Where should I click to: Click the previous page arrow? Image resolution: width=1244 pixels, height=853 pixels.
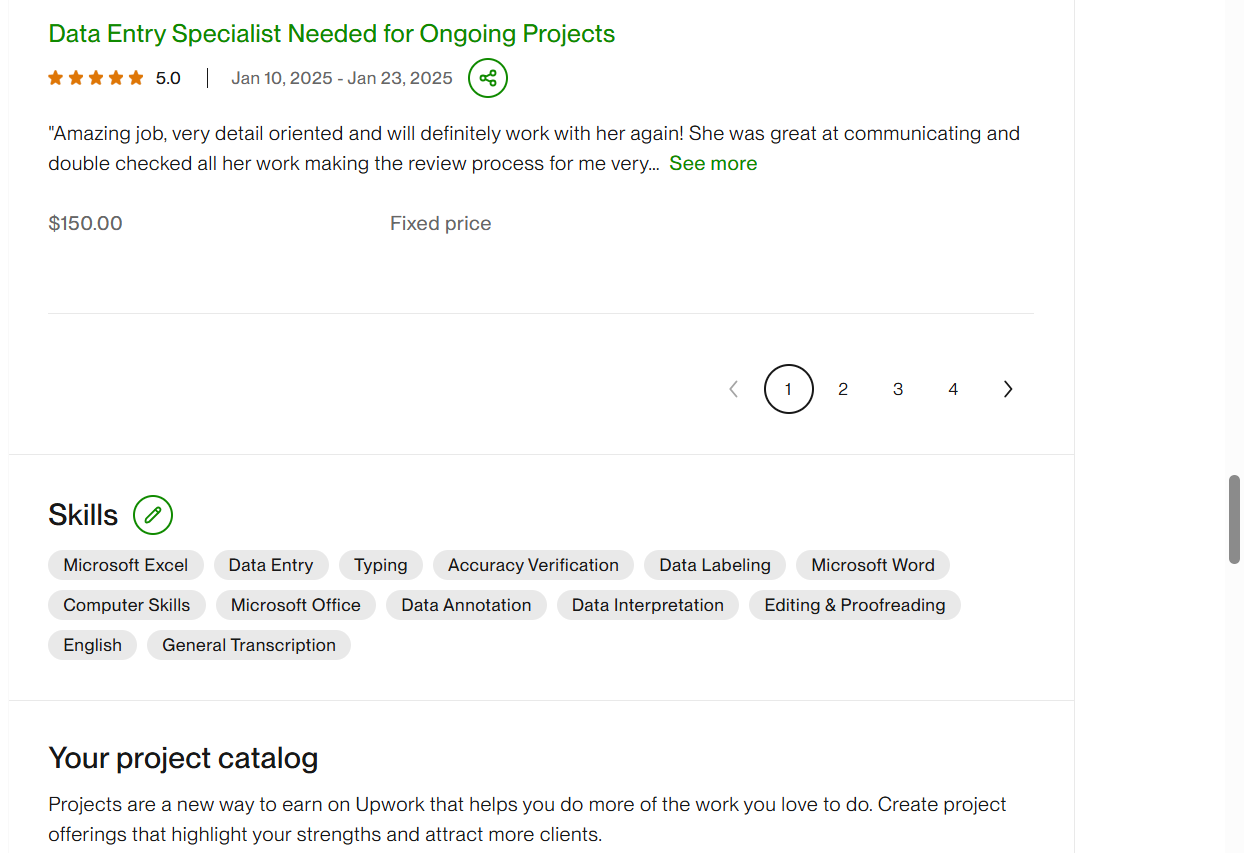pos(733,389)
